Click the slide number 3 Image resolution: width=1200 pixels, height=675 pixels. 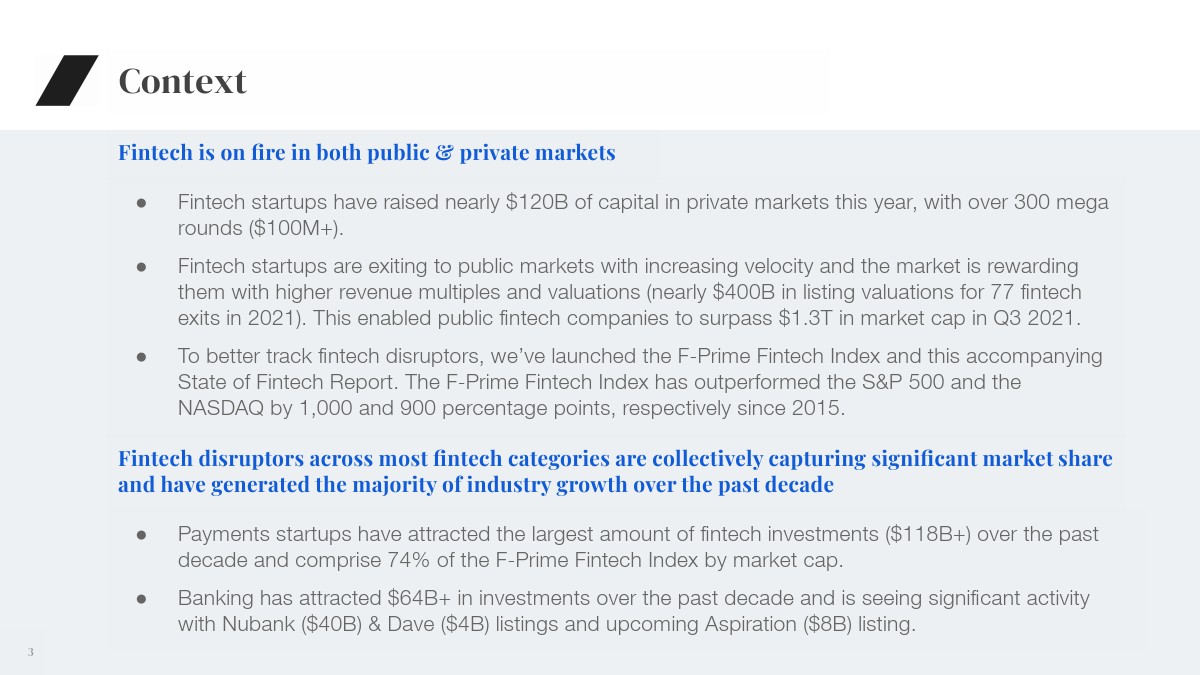pyautogui.click(x=31, y=653)
